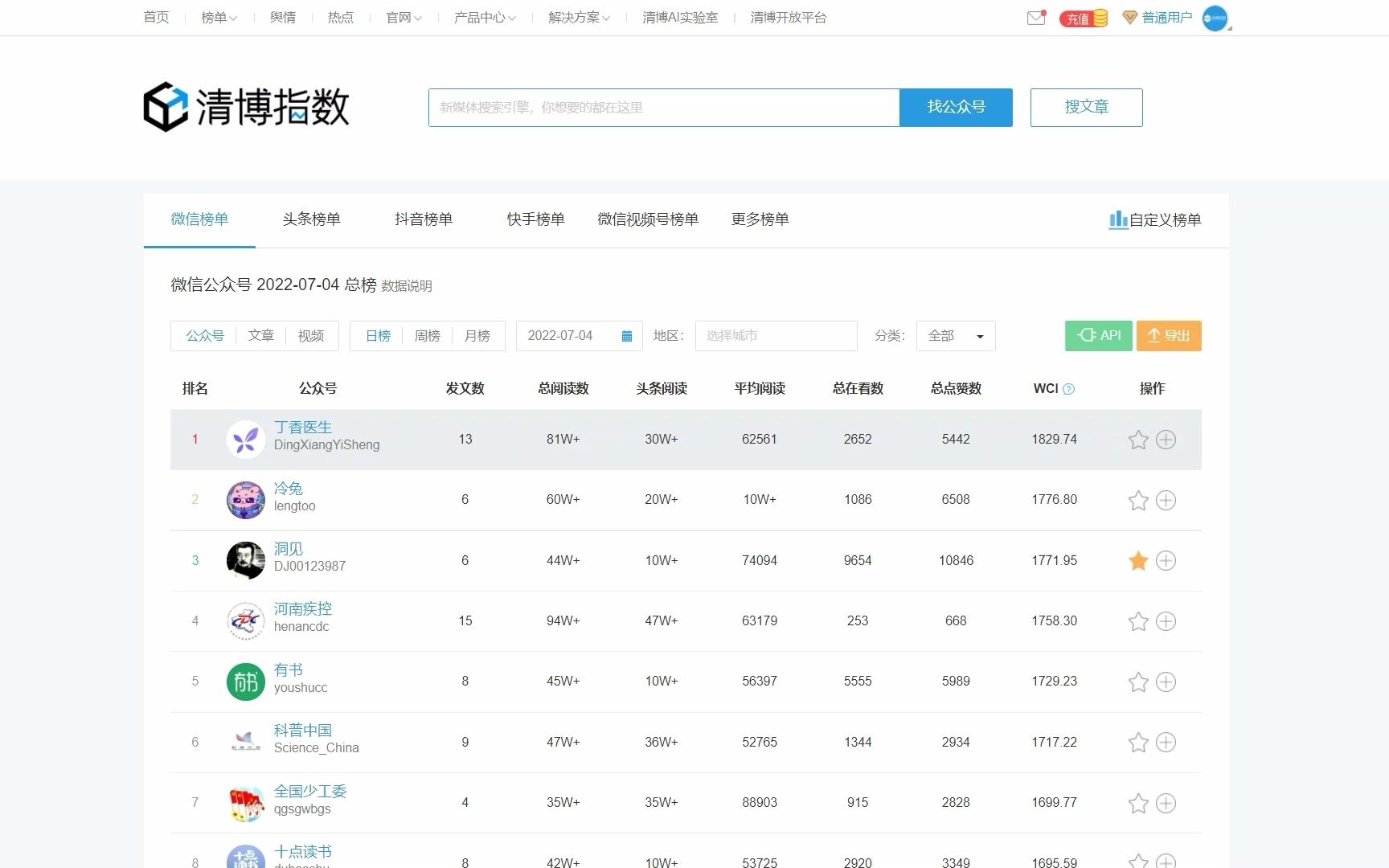Image resolution: width=1389 pixels, height=868 pixels.
Task: Open the 自定义榜单 custom ranking
Action: [x=1154, y=219]
